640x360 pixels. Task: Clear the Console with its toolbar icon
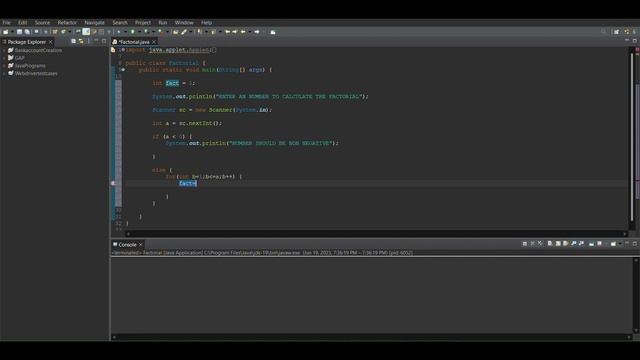(x=550, y=244)
